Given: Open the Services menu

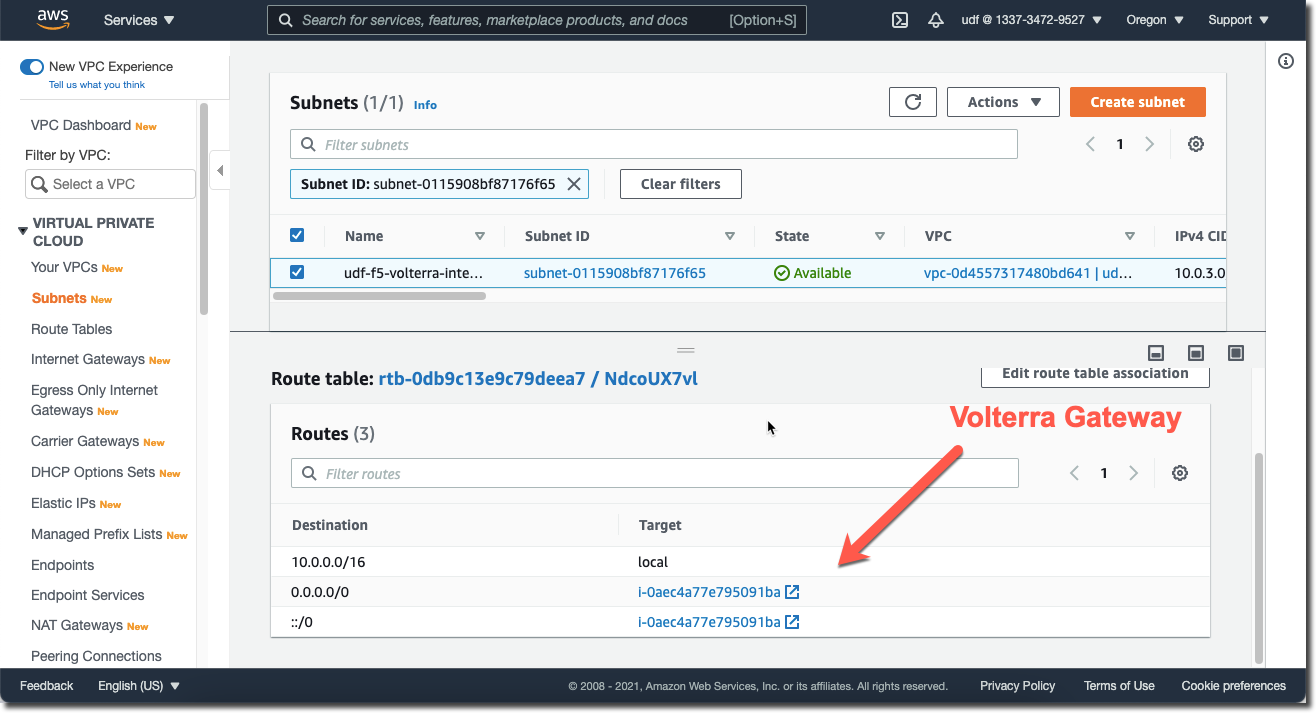Looking at the screenshot, I should [x=138, y=20].
